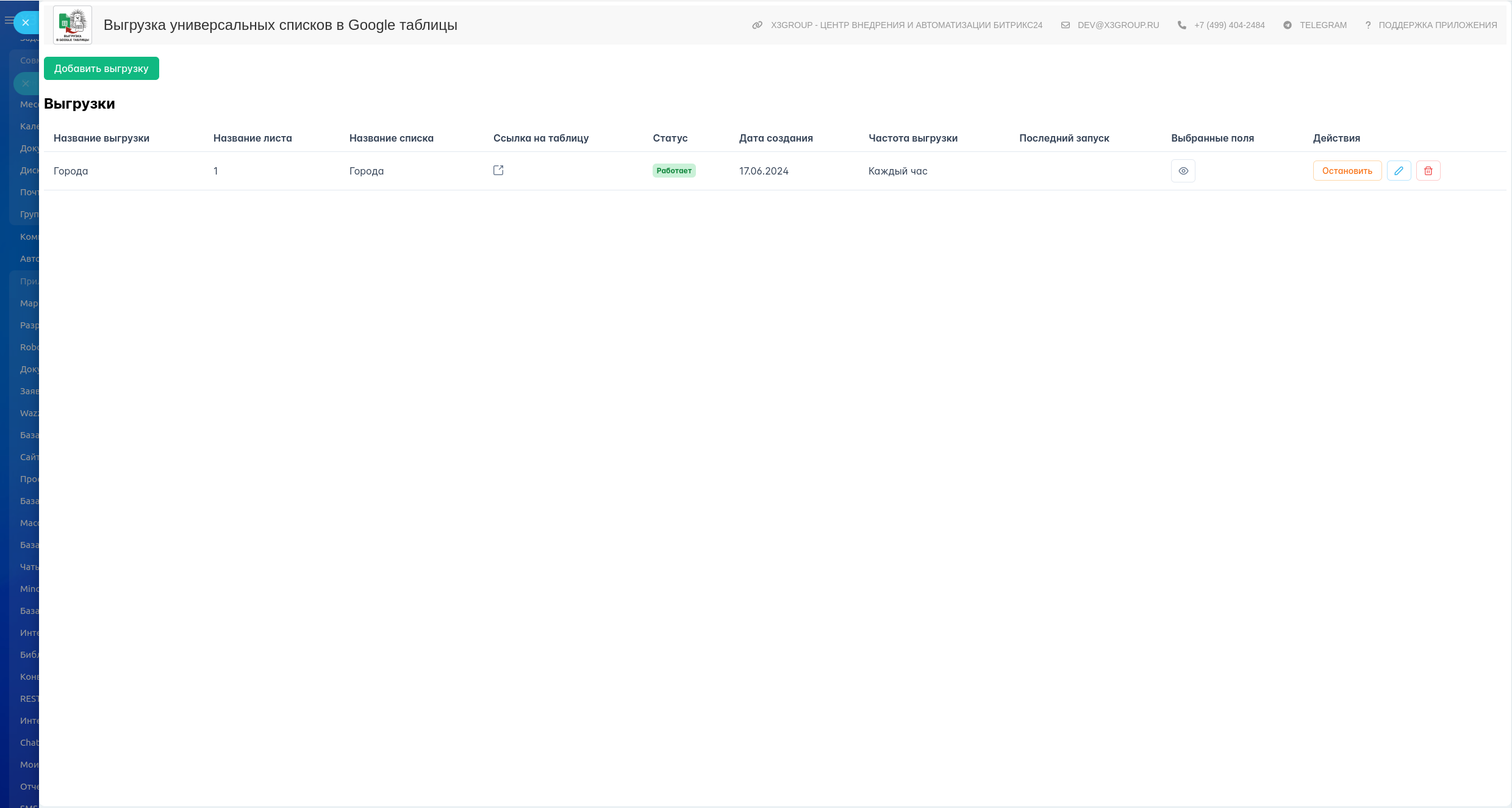
Task: Close the app slider panel
Action: coord(26,23)
